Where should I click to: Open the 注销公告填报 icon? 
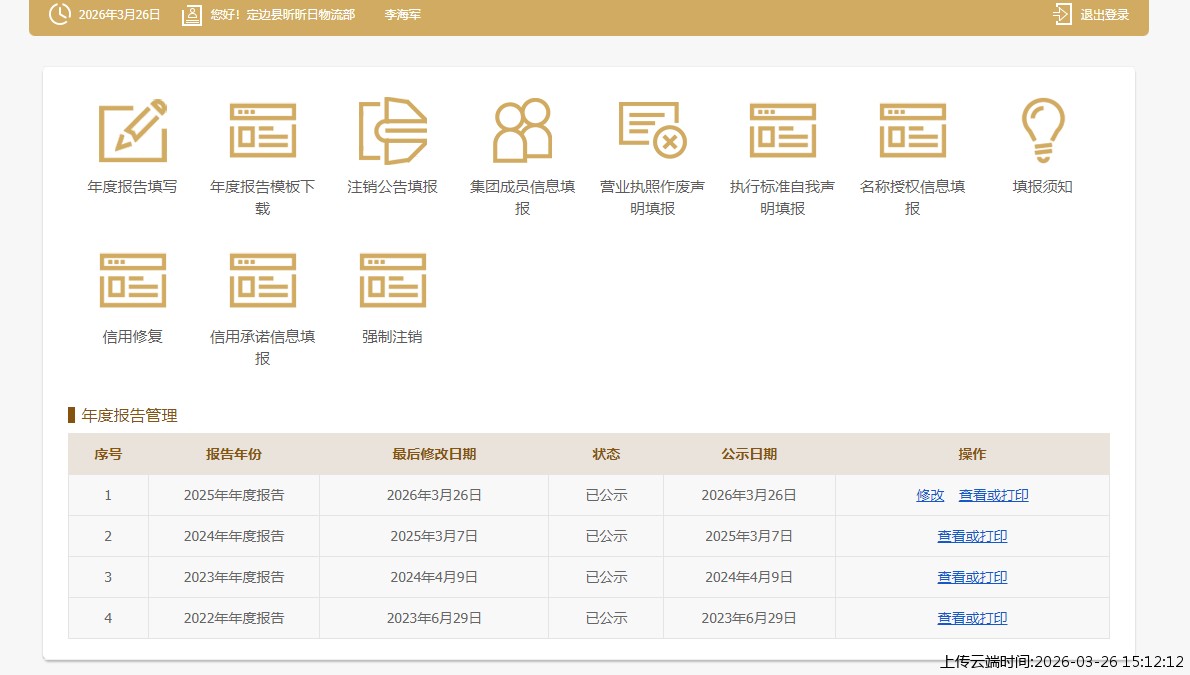(x=392, y=131)
